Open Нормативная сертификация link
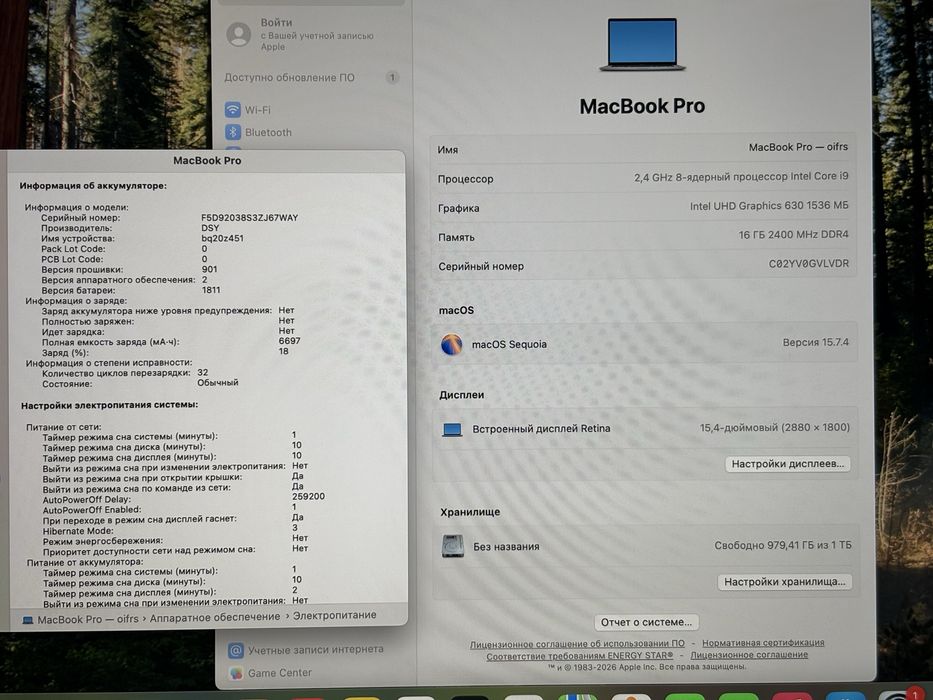This screenshot has width=933, height=700. pos(763,643)
